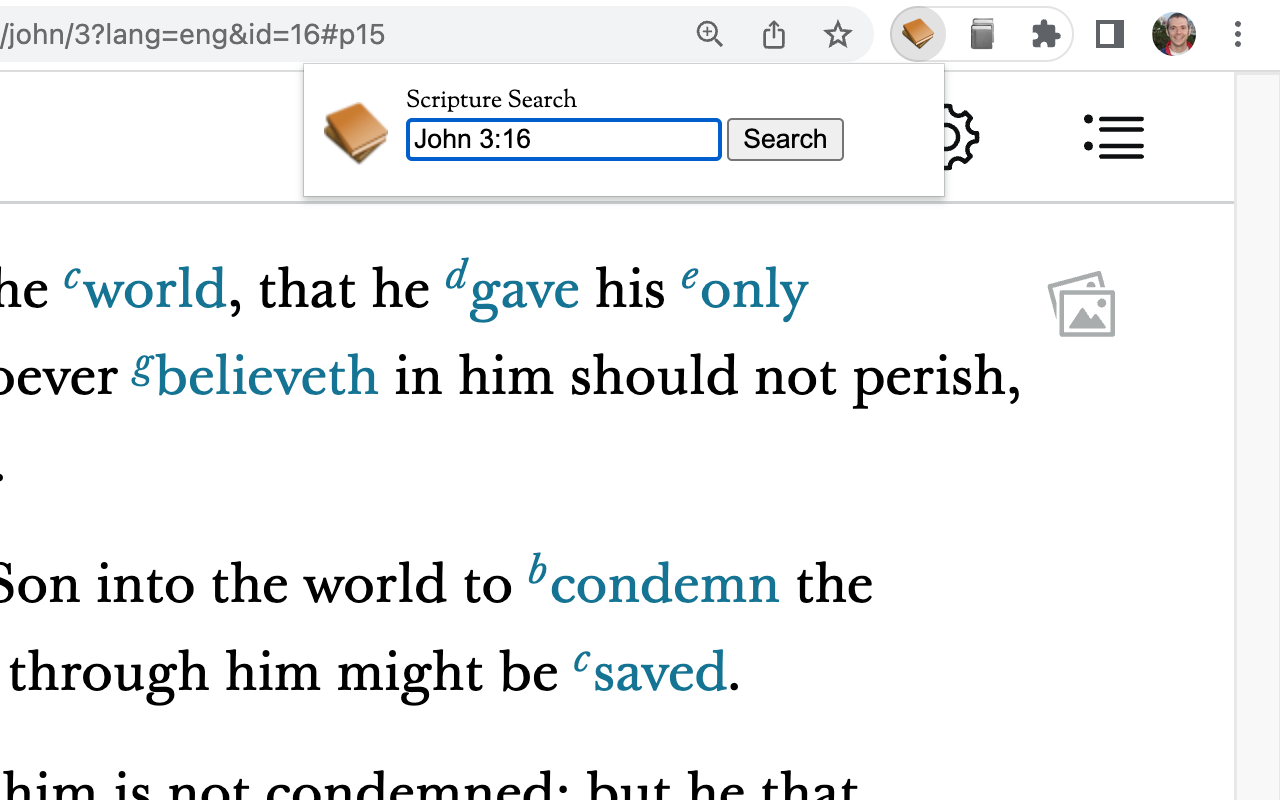Open the Scripture Search extension icon
The width and height of the screenshot is (1280, 800).
tap(917, 33)
